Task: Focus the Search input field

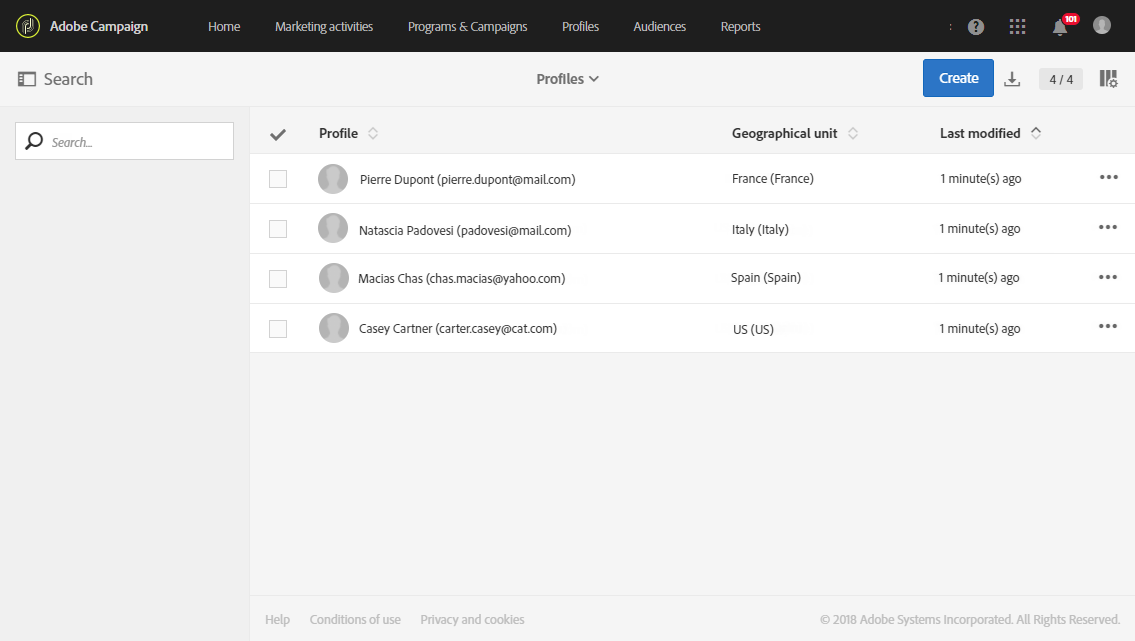Action: tap(135, 142)
